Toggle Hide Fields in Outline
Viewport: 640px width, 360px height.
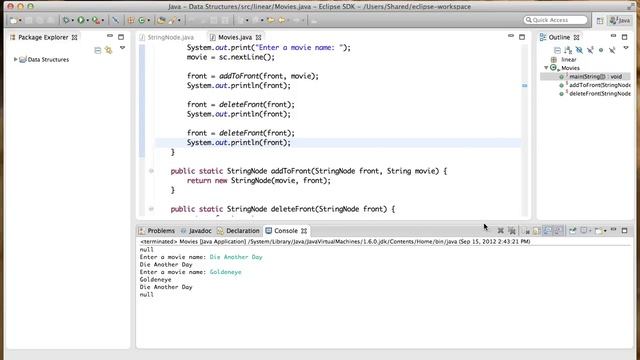coord(579,50)
